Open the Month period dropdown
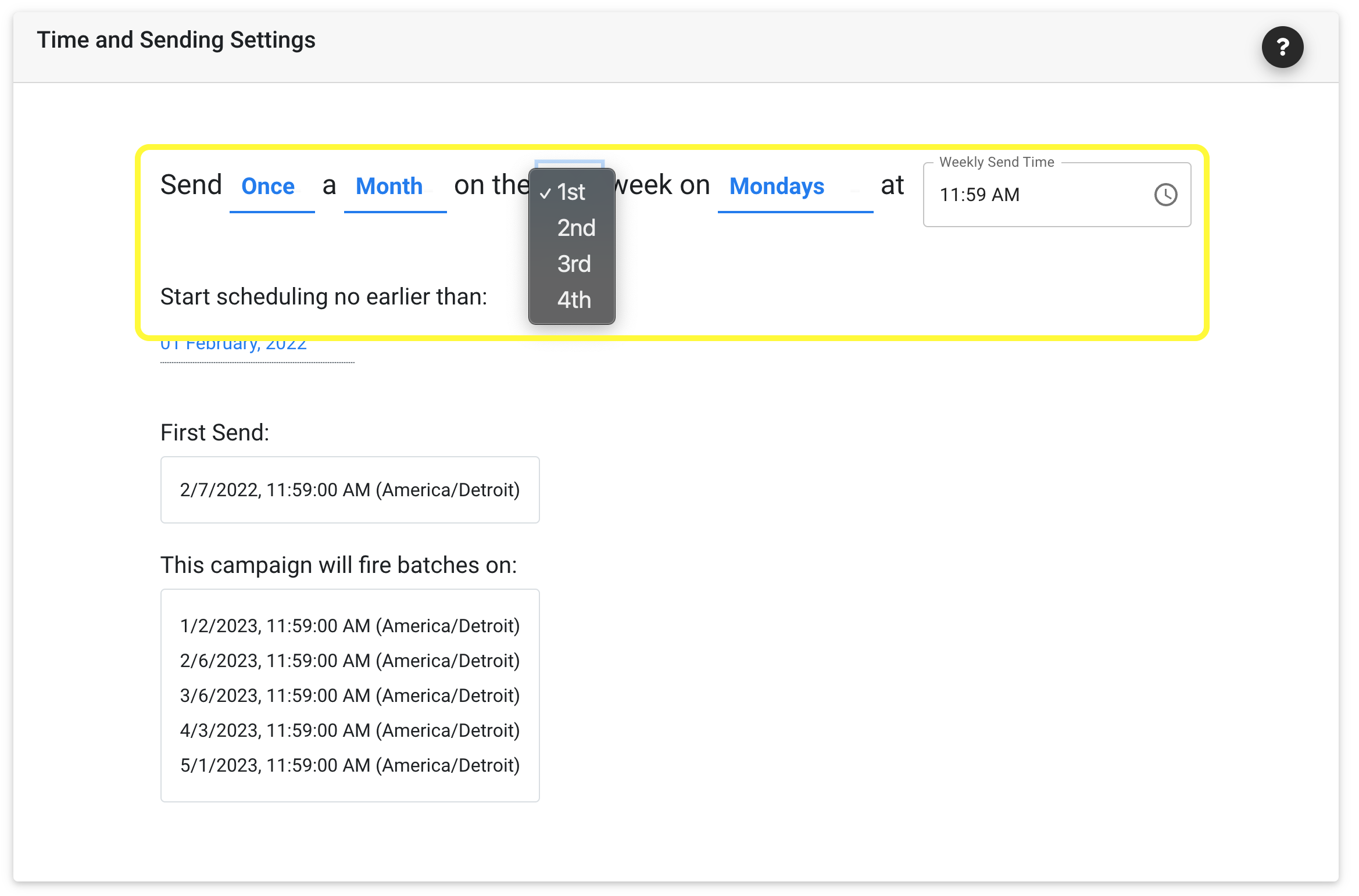Viewport: 1359px width, 896px height. (395, 187)
